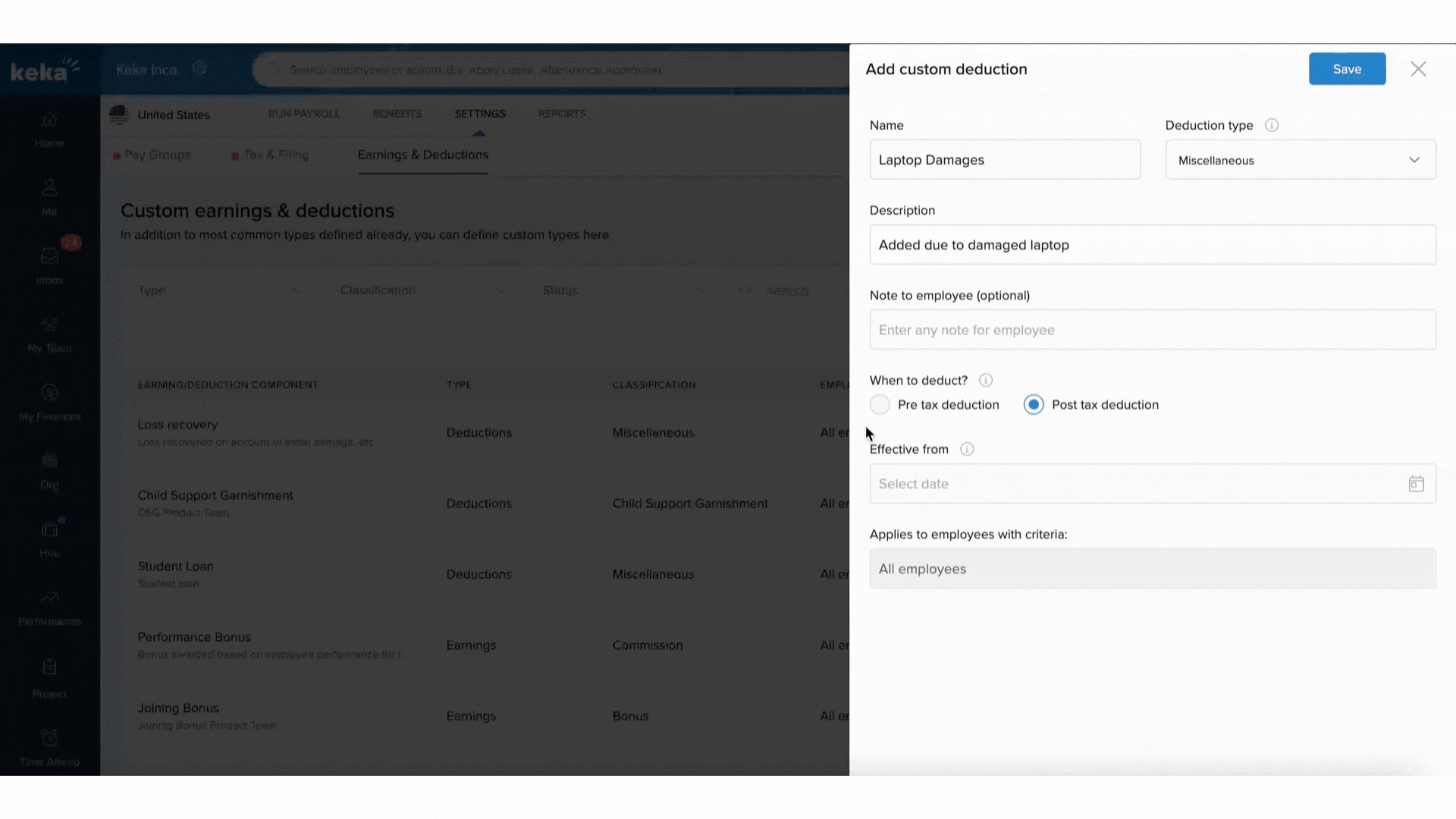Close the Add custom deduction panel
The width and height of the screenshot is (1456, 819).
pos(1418,69)
